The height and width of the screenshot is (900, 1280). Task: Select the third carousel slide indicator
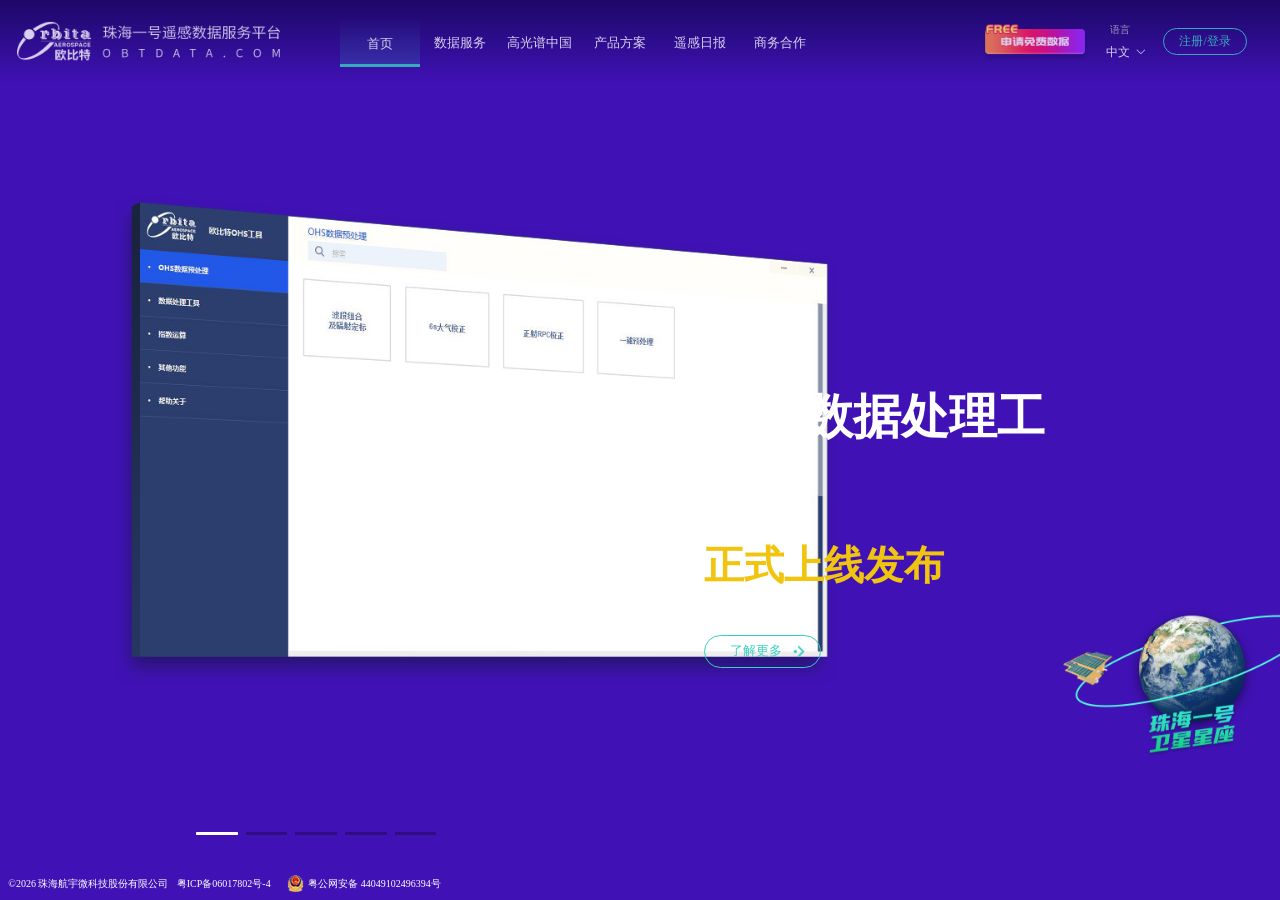tap(316, 833)
